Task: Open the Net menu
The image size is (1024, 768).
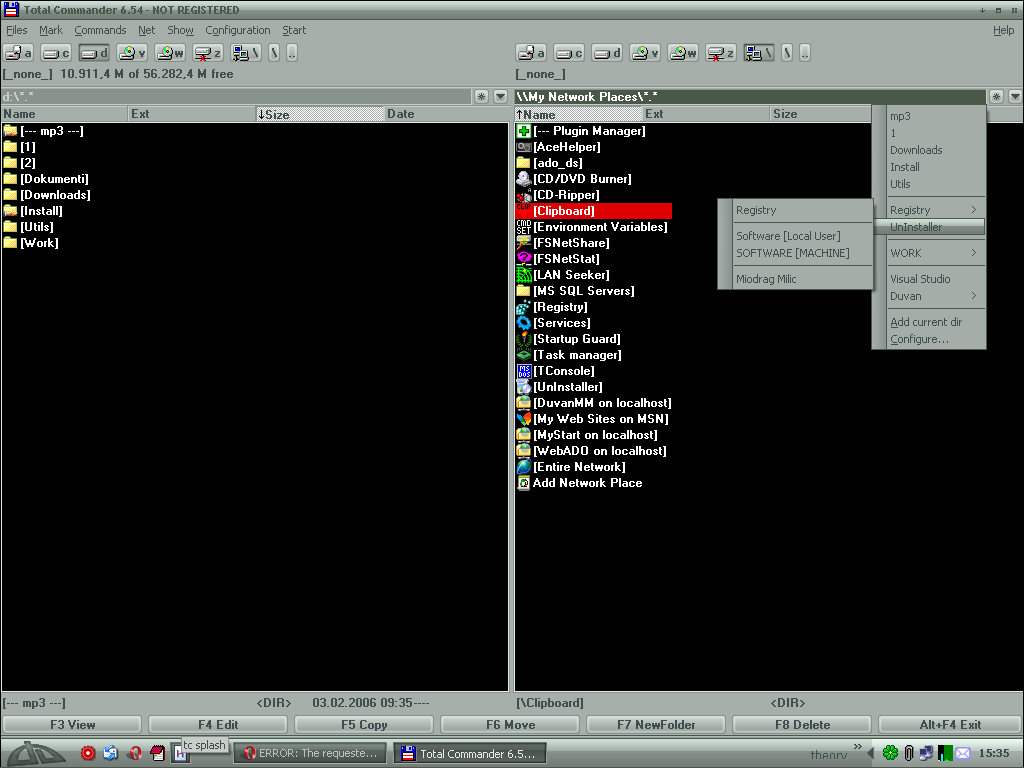Action: tap(146, 30)
